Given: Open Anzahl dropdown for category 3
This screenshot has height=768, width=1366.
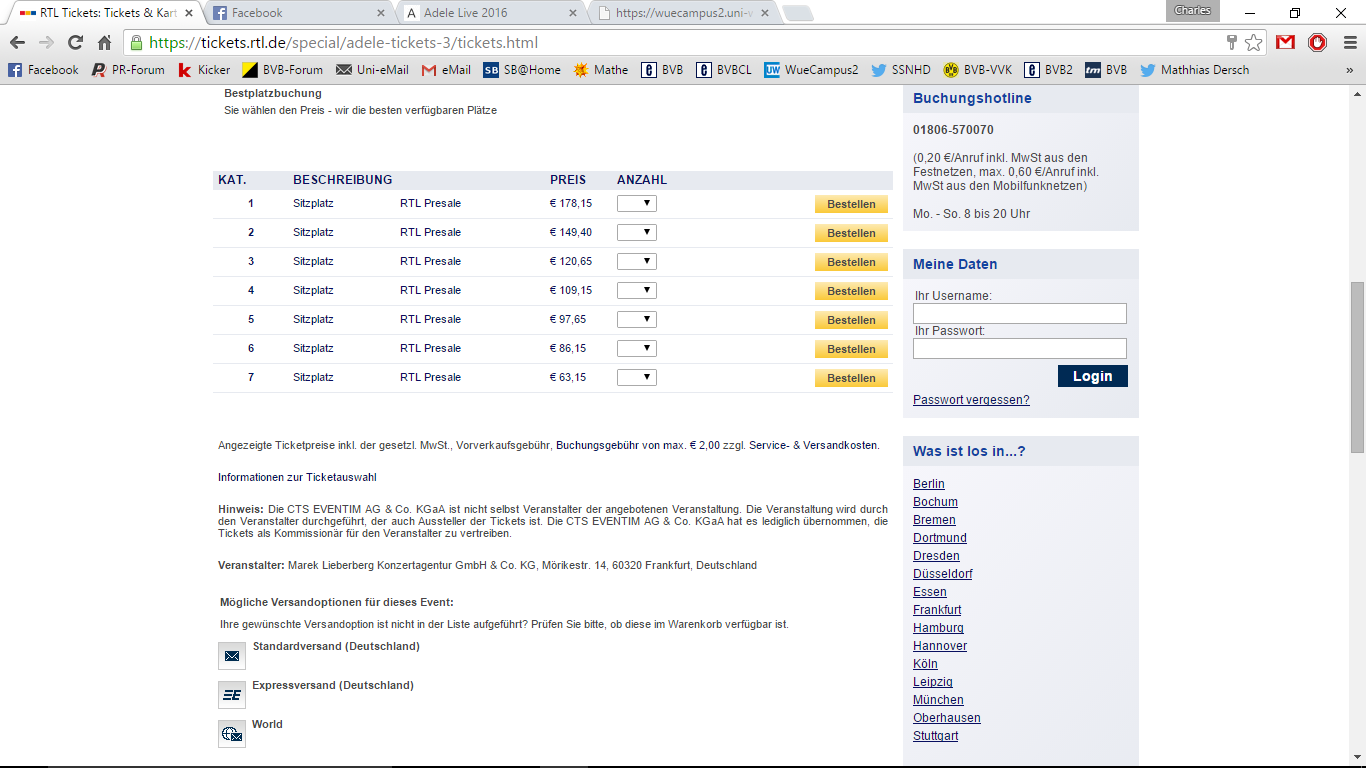Looking at the screenshot, I should point(636,261).
